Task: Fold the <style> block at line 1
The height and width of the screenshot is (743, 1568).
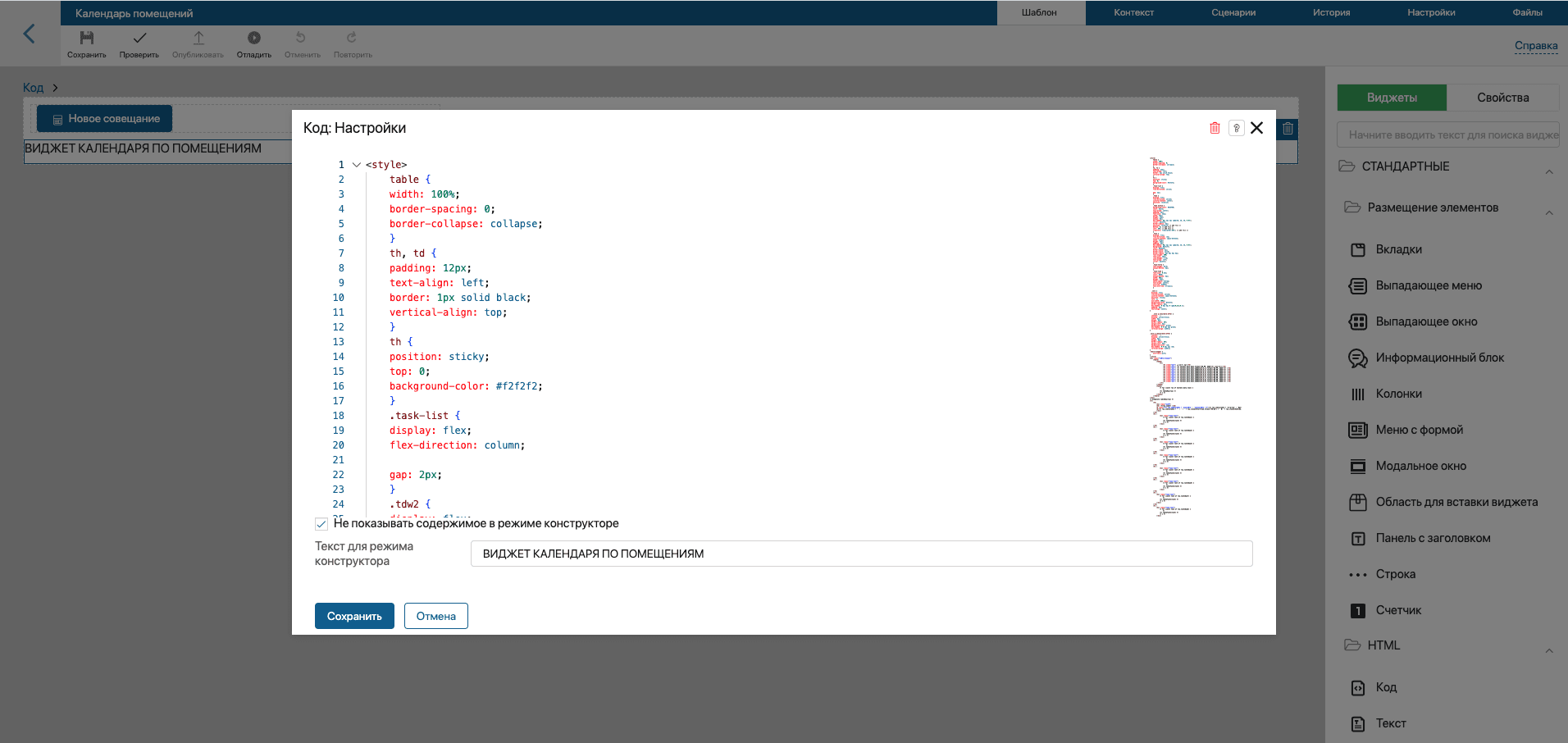Action: 357,165
